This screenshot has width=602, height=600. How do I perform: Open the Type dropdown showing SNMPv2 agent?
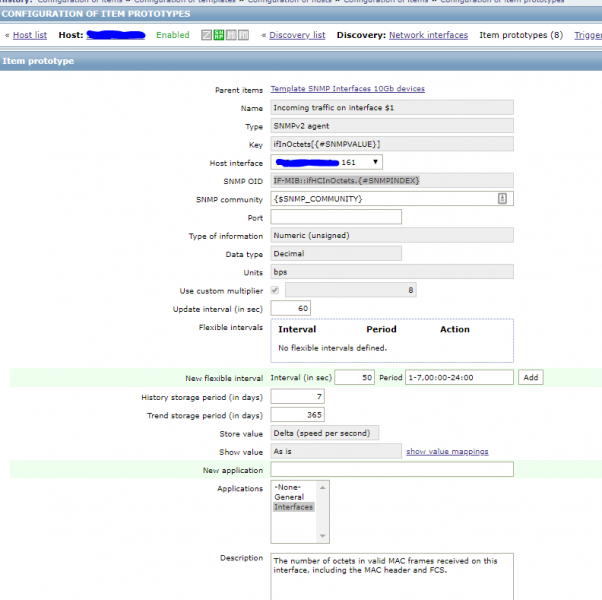(x=392, y=126)
